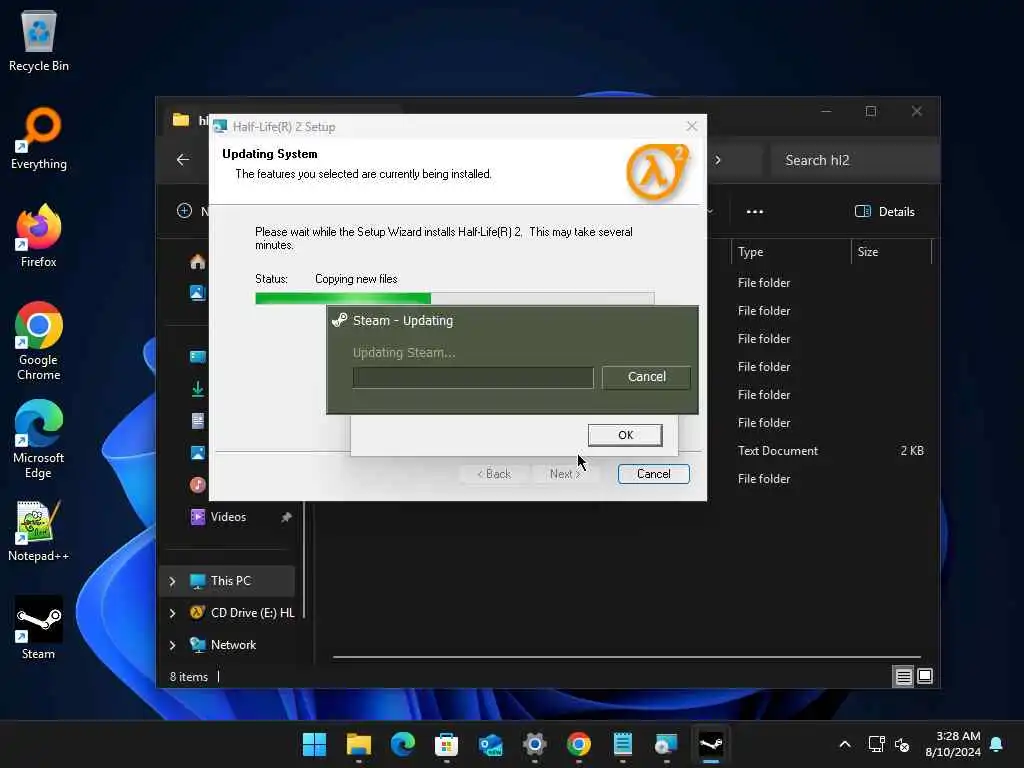The height and width of the screenshot is (768, 1024).
Task: Click the disabled Back button in Setup
Action: pos(494,474)
